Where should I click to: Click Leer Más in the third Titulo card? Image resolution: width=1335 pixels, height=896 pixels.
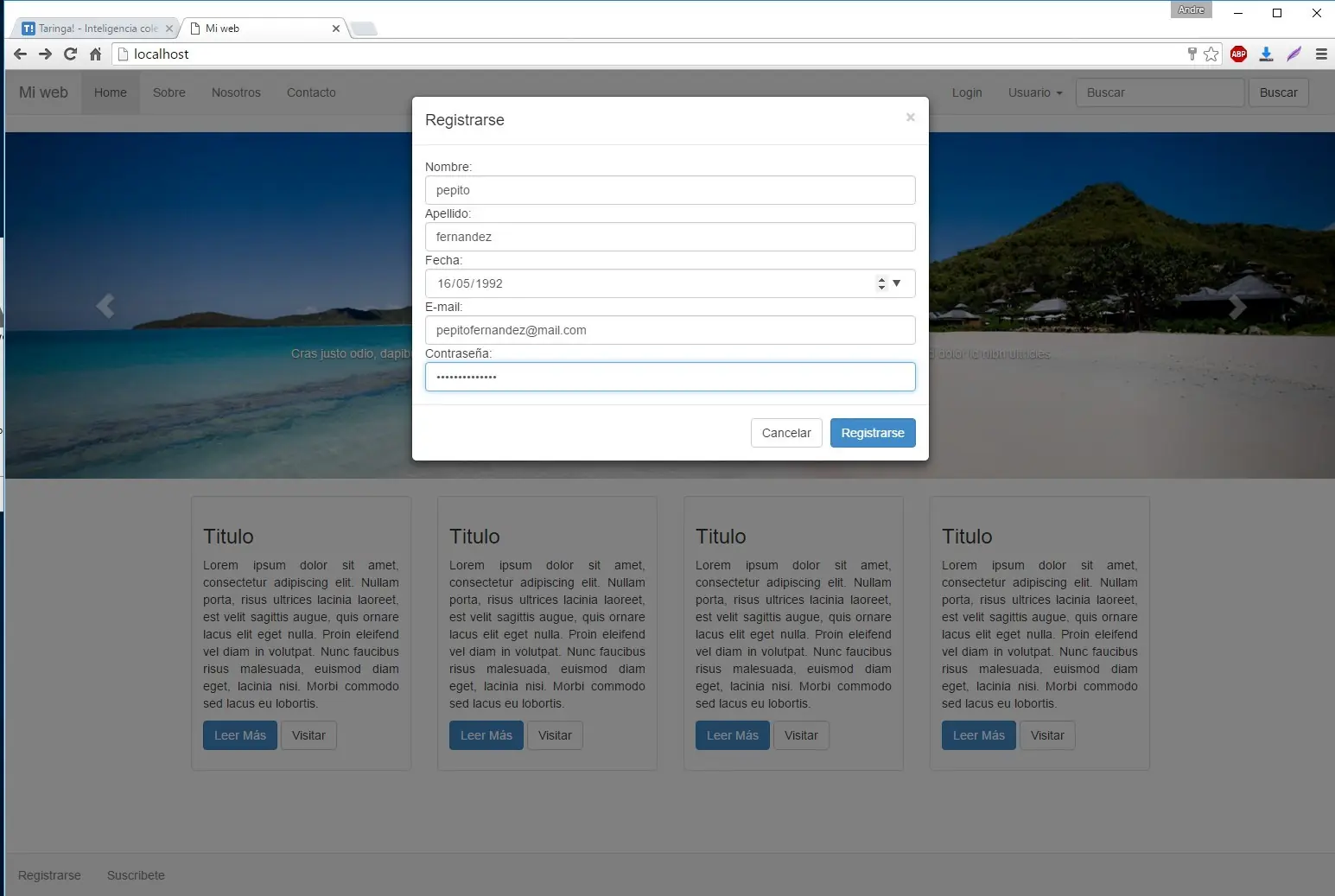(733, 735)
